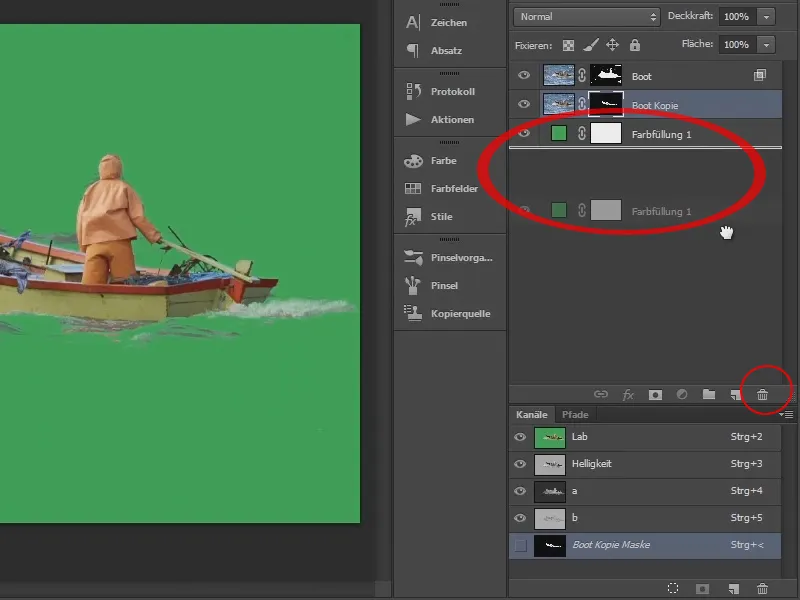This screenshot has width=800, height=600.
Task: Click the Fläche 100% value field
Action: (x=737, y=45)
